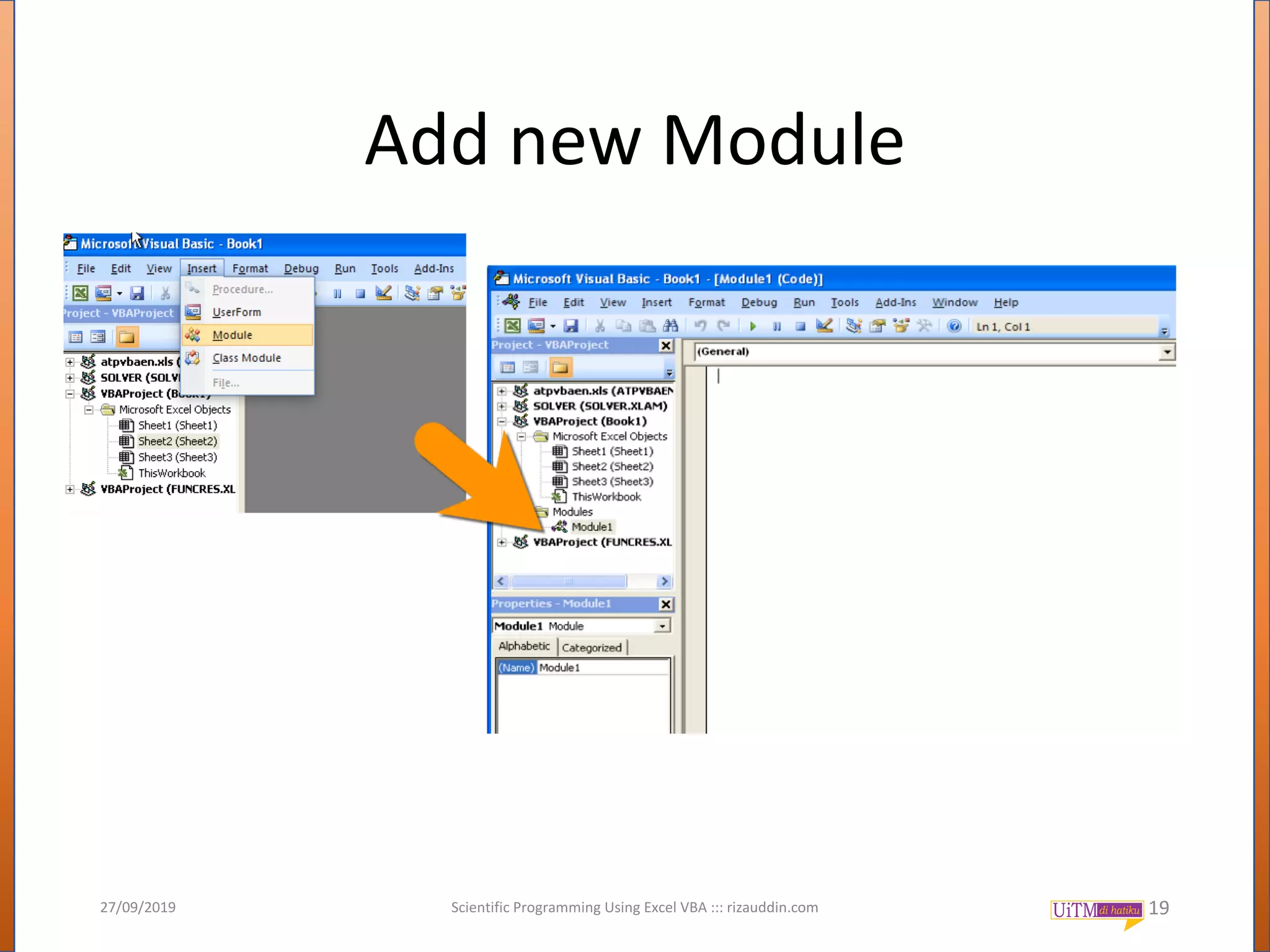Close the right Project - VBAProject pane
Viewport: 1270px width, 952px height.
tap(665, 346)
